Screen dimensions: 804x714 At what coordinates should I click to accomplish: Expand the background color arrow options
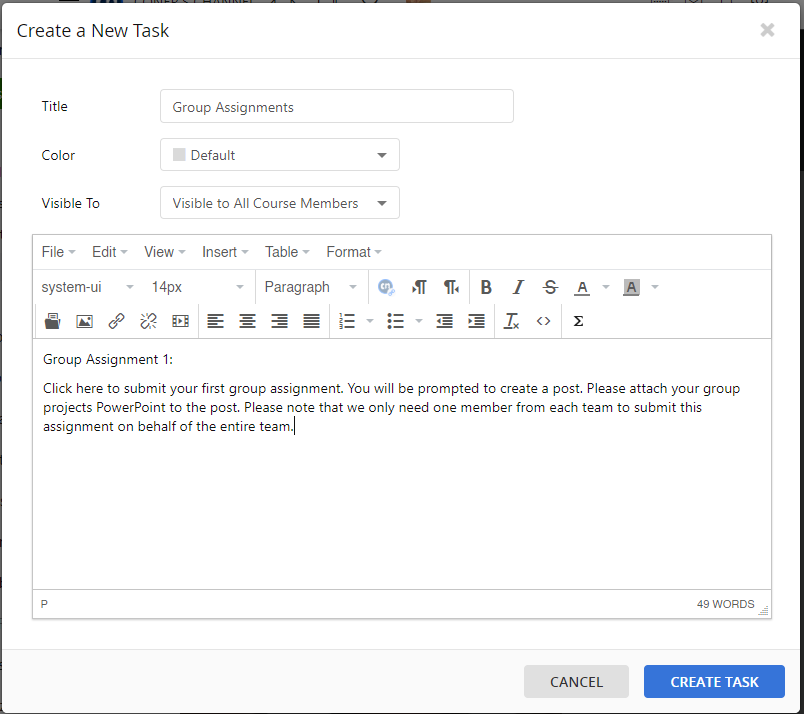click(x=655, y=287)
